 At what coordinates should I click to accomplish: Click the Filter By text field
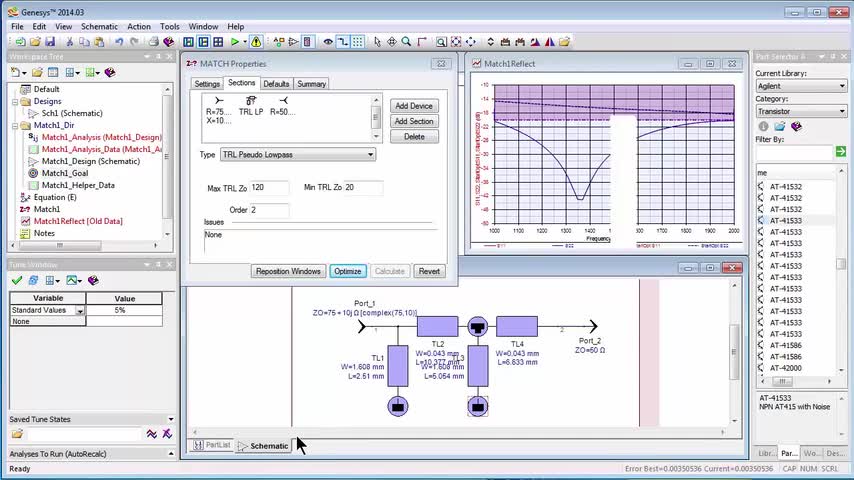tap(794, 152)
